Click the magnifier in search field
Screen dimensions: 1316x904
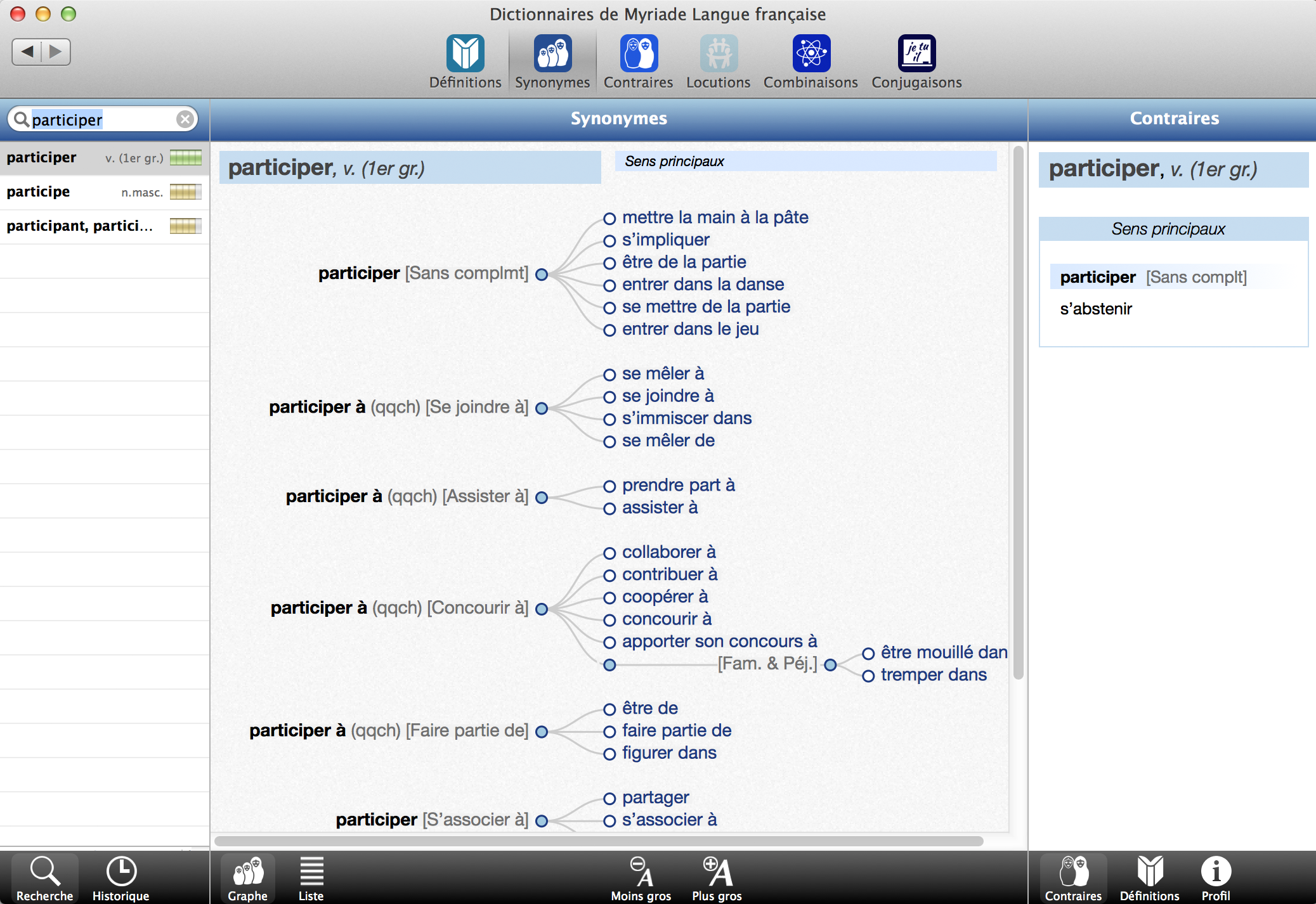coord(21,119)
